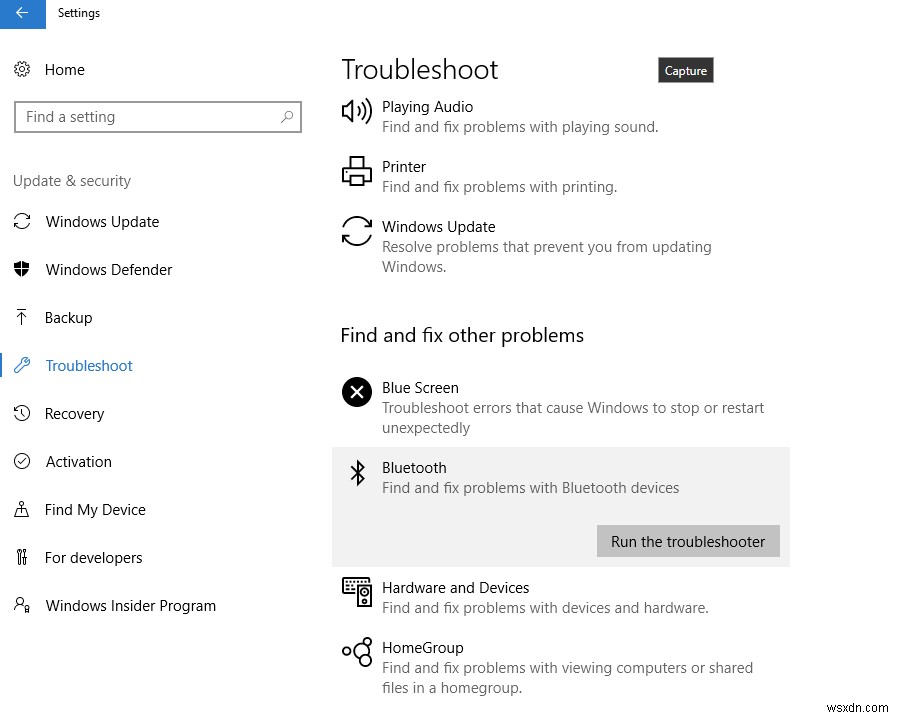
Task: Click Run the troubleshooter for Bluetooth
Action: tap(688, 541)
